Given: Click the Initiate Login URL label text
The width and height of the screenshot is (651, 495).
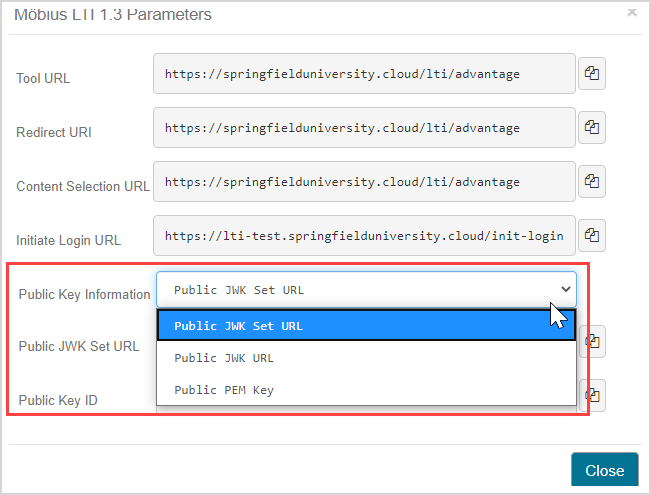Looking at the screenshot, I should [x=68, y=240].
